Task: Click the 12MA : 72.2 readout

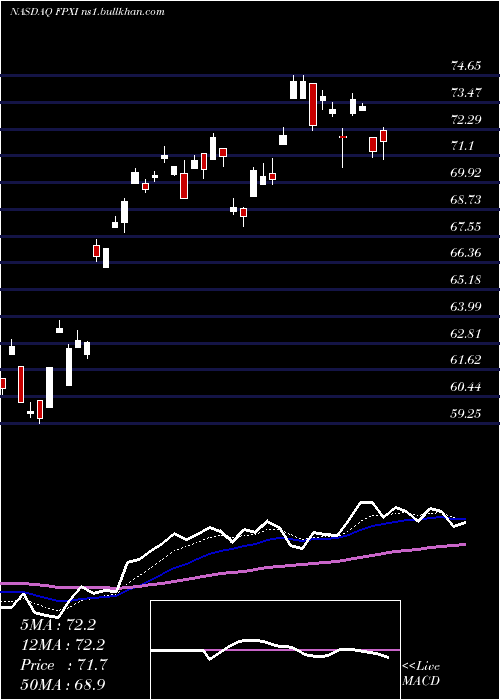Action: point(63,645)
